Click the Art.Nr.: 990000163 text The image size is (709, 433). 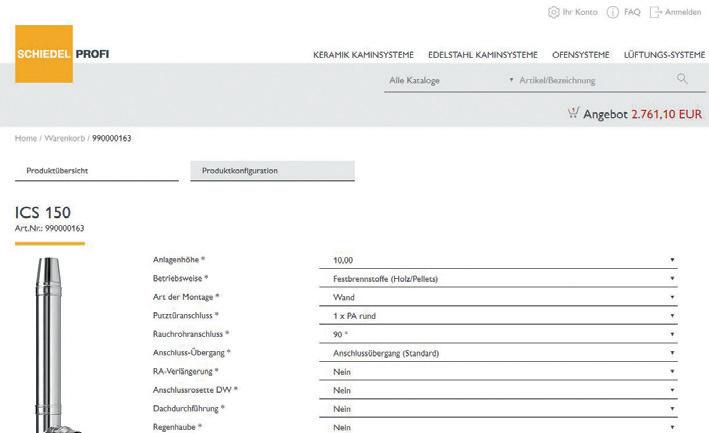pyautogui.click(x=50, y=228)
